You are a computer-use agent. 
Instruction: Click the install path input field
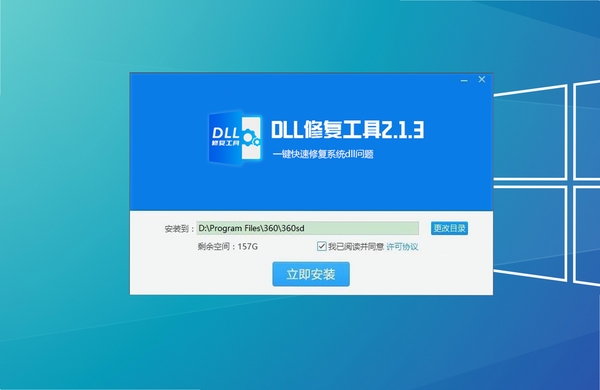coord(308,228)
